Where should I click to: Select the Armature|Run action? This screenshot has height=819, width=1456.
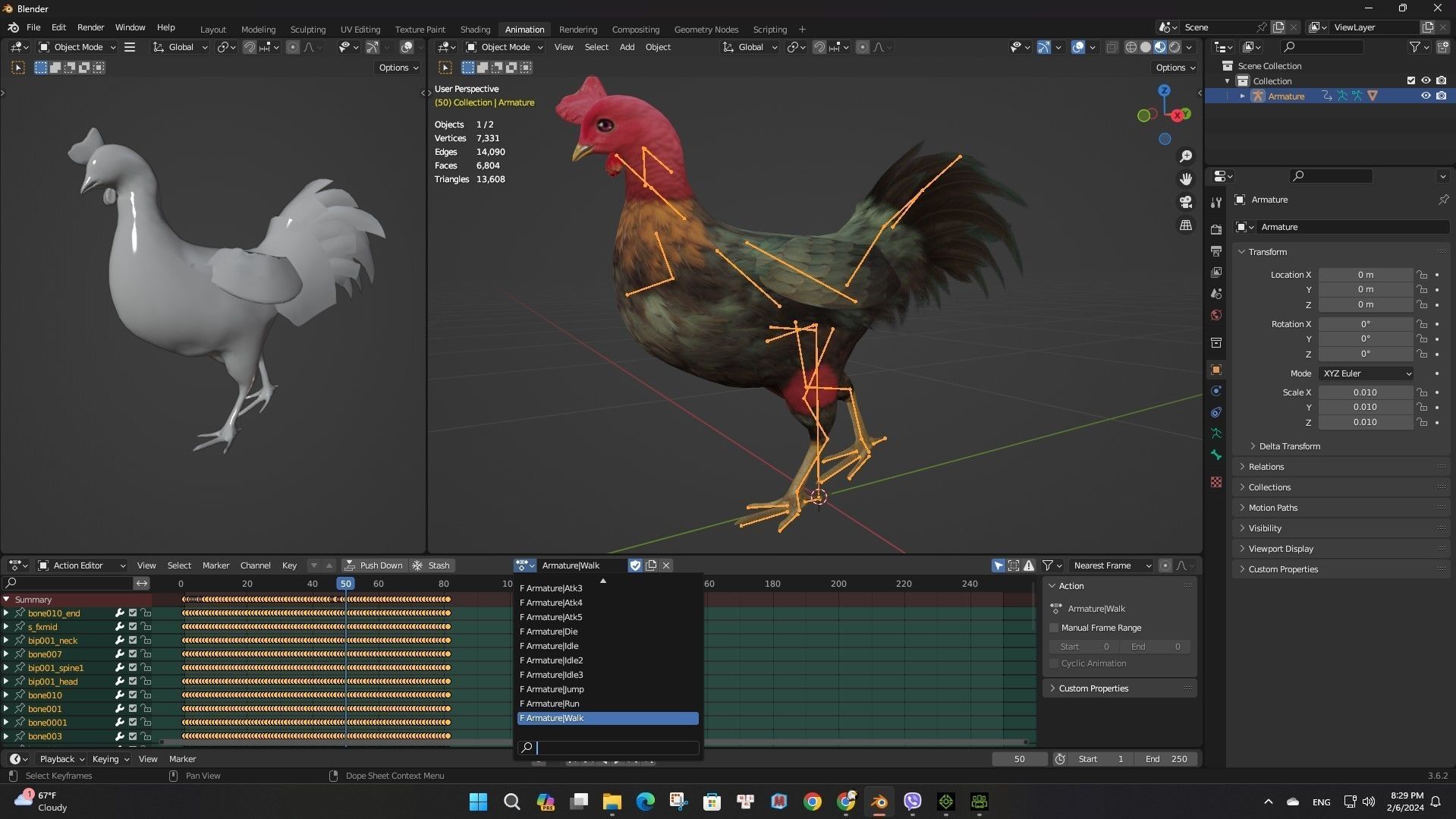pyautogui.click(x=608, y=704)
